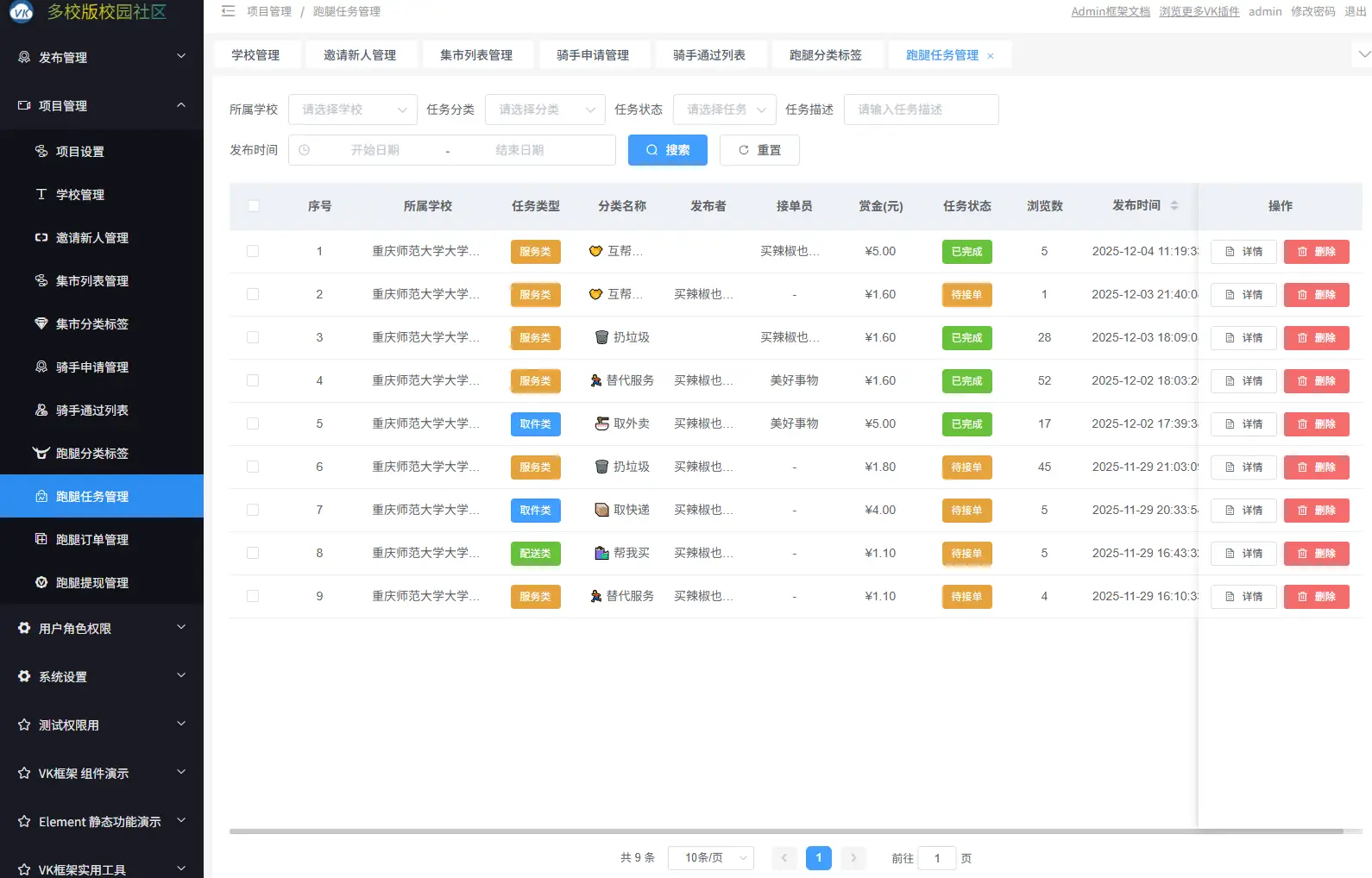
Task: Open 跑腿提现管理 in the sidebar
Action: pos(91,583)
